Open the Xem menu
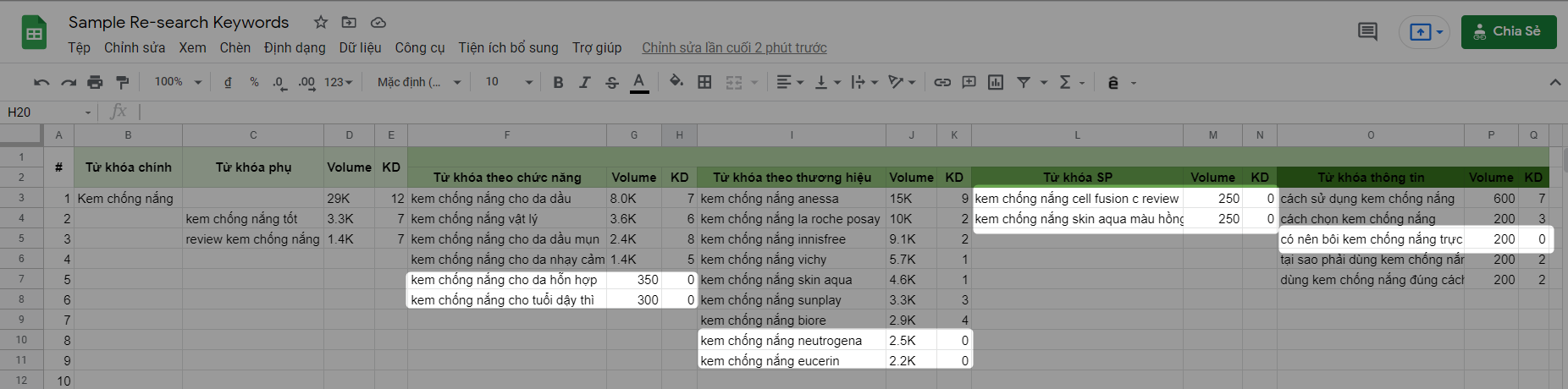 coord(192,47)
